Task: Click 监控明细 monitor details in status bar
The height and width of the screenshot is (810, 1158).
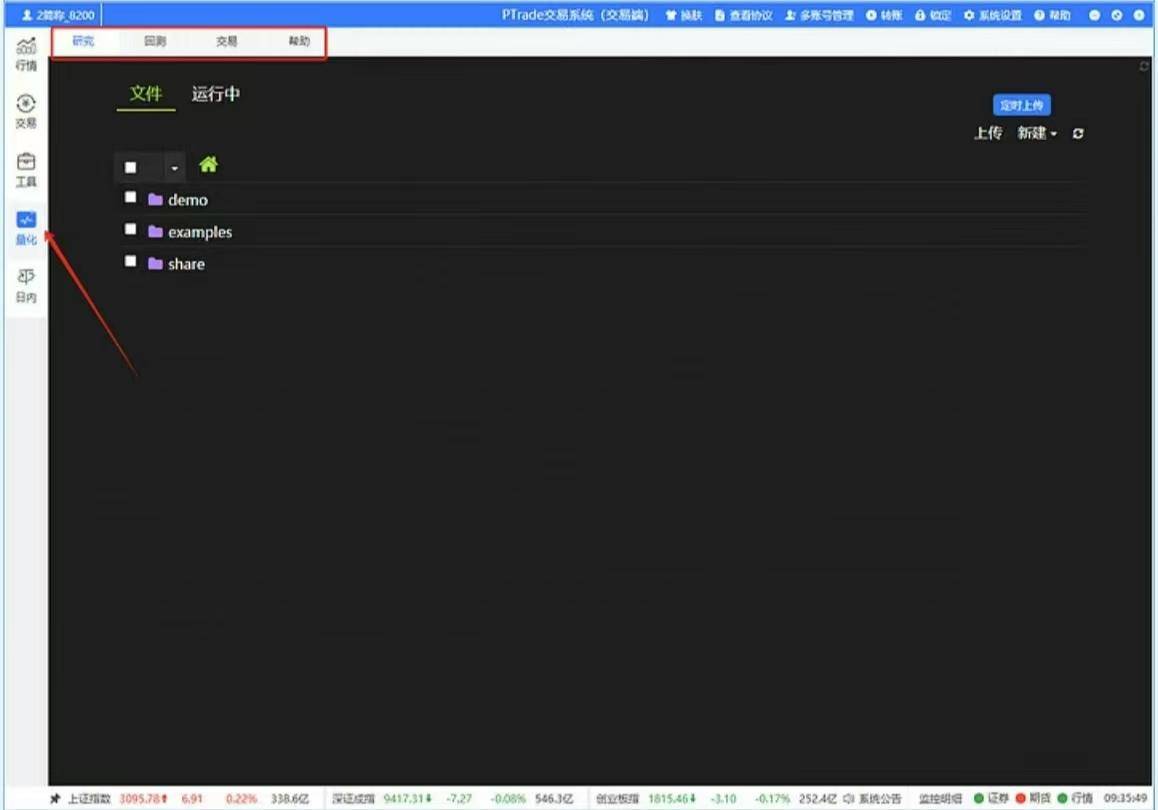Action: (940, 798)
